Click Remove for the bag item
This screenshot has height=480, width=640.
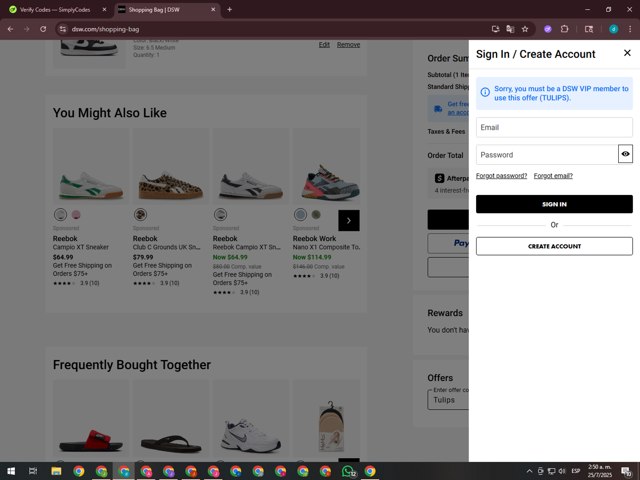[348, 45]
